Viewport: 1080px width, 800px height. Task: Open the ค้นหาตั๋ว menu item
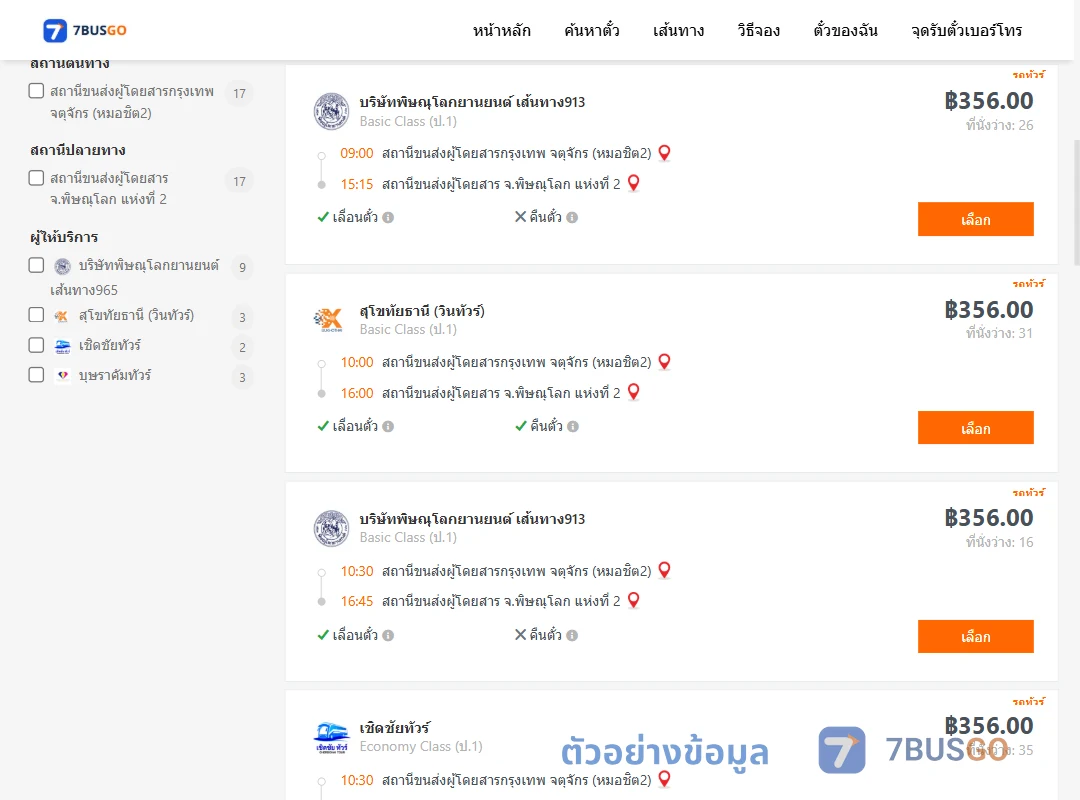tap(592, 30)
